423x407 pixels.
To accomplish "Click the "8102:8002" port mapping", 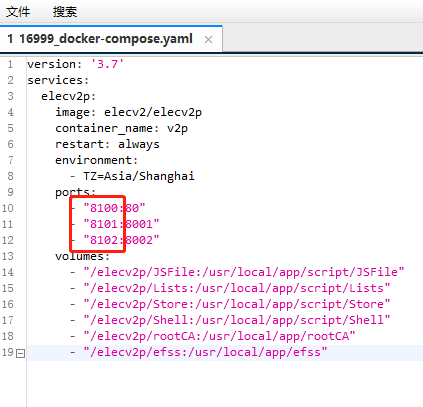I will [x=121, y=240].
